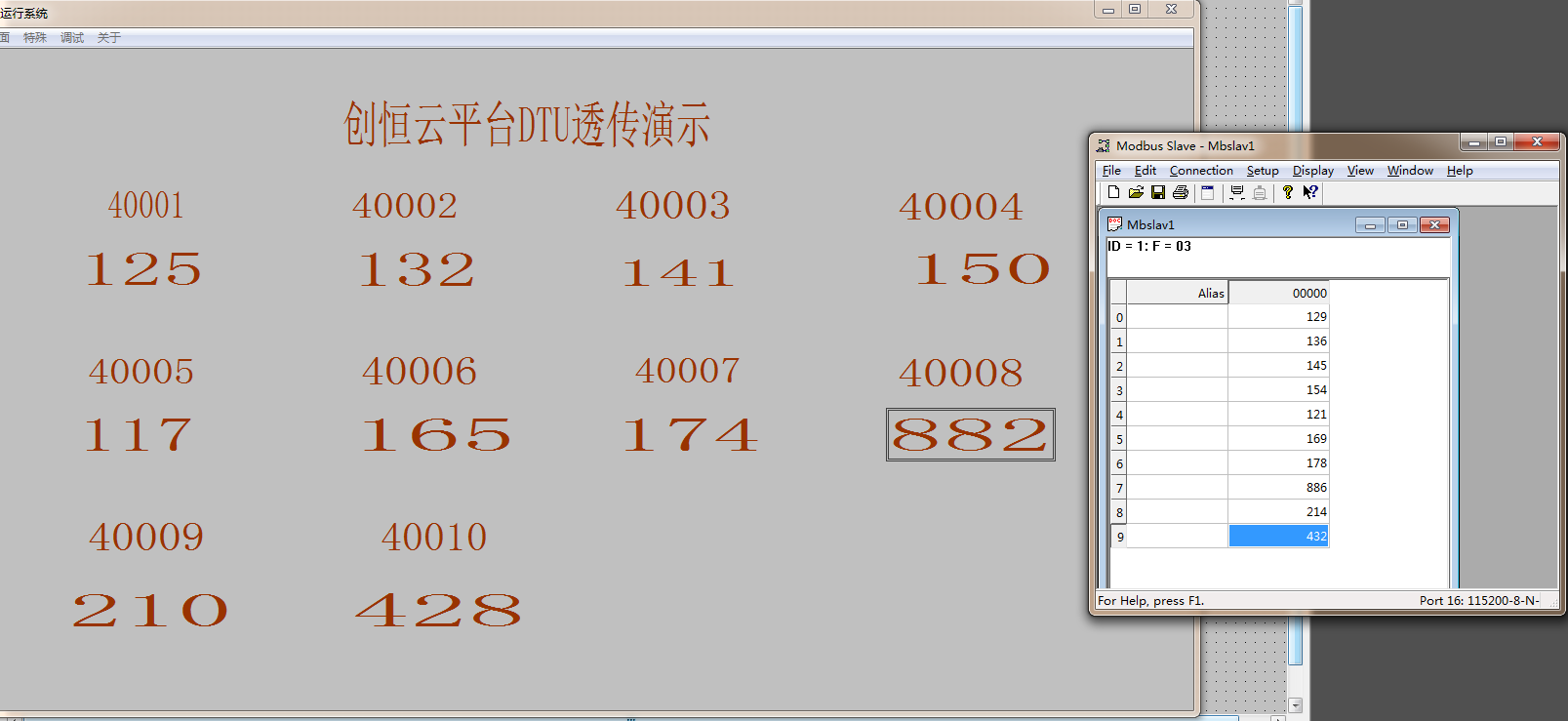Click the Print toolbar icon
1568x721 pixels.
pos(1181,193)
